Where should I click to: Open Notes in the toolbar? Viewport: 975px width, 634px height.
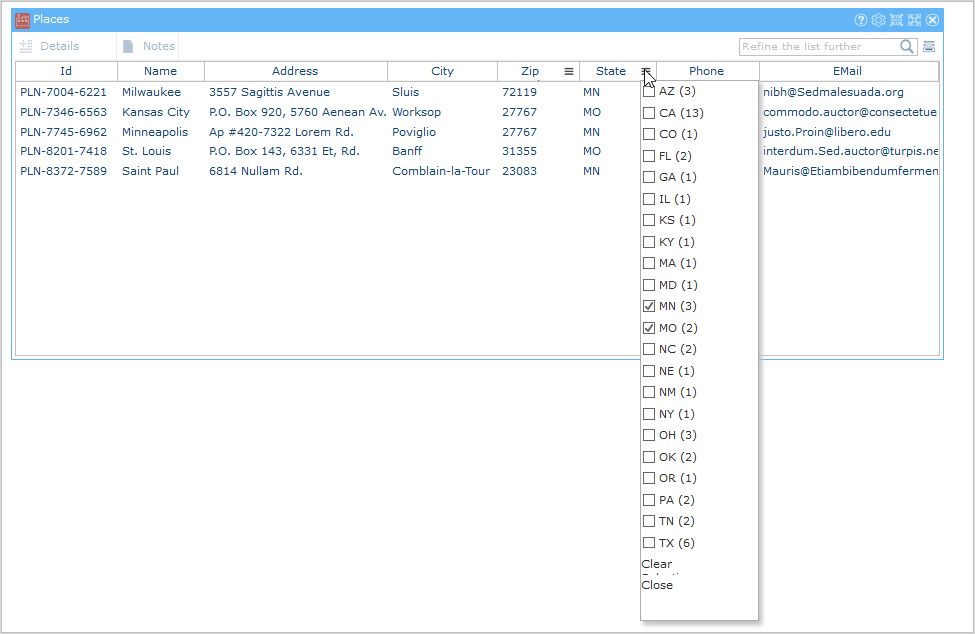[149, 46]
